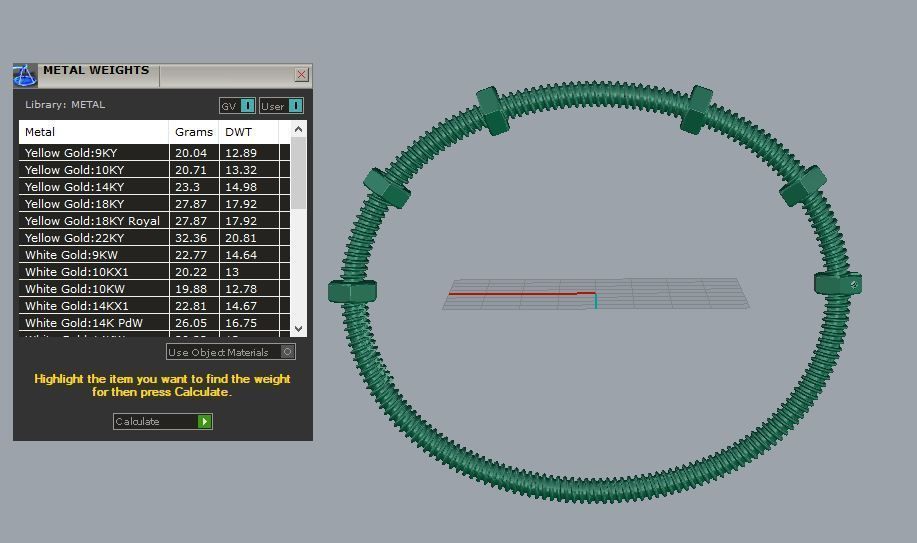Click the 13 DWT value
Viewport: 917px width, 543px height.
coord(232,272)
